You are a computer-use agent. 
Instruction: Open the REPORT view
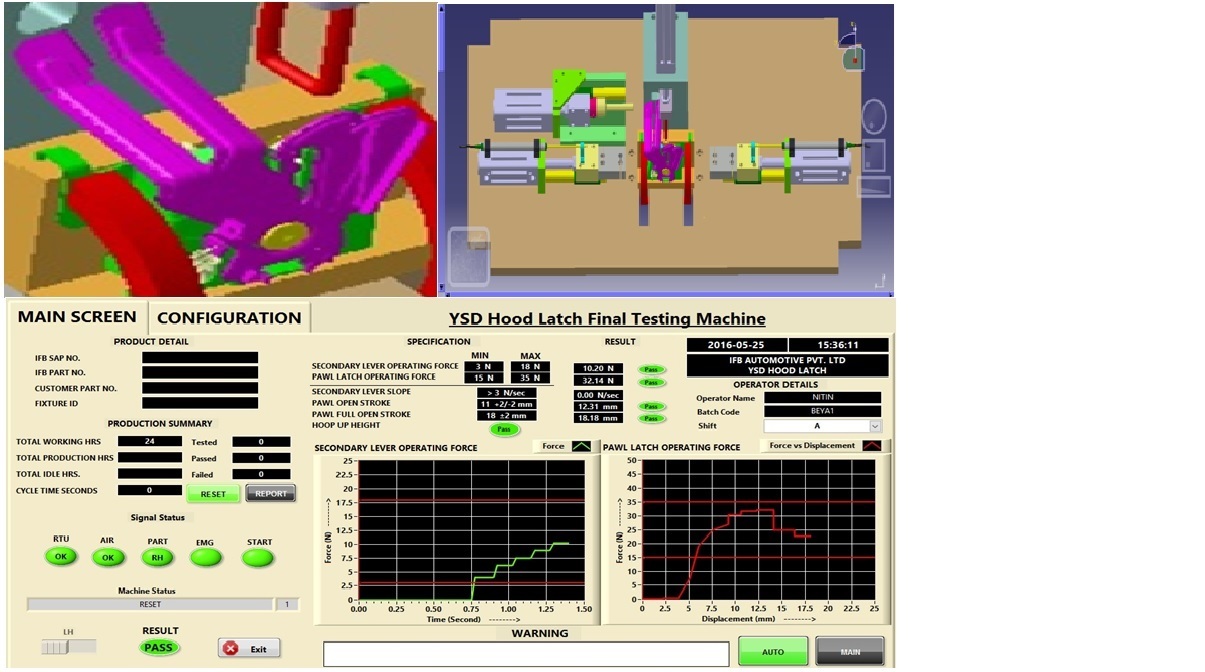point(270,493)
